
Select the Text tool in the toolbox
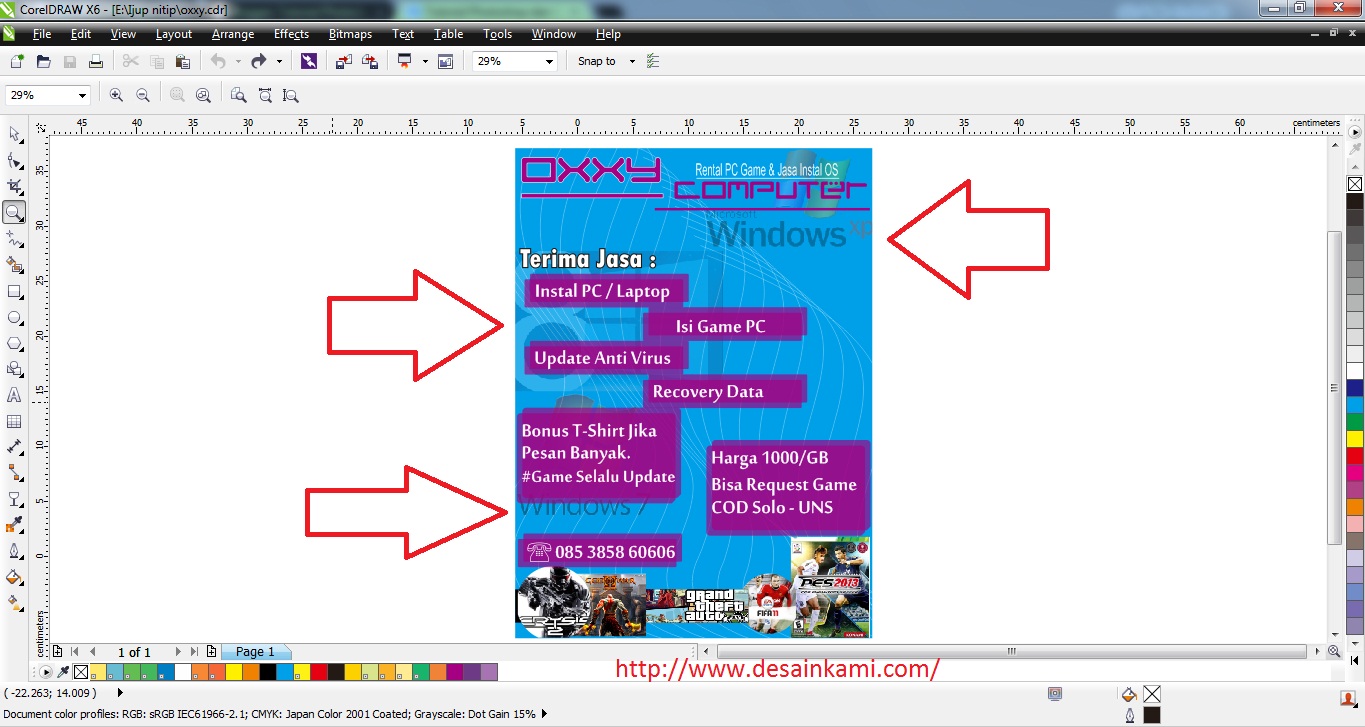(x=14, y=395)
